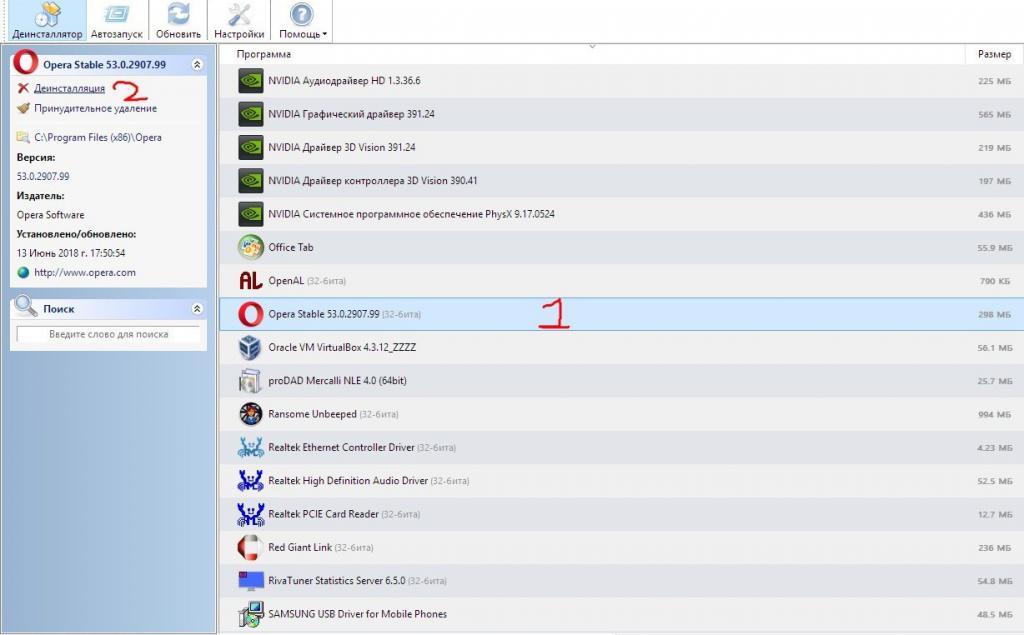Switch to Автозапуск in the toolbar
This screenshot has width=1024, height=635.
116,20
